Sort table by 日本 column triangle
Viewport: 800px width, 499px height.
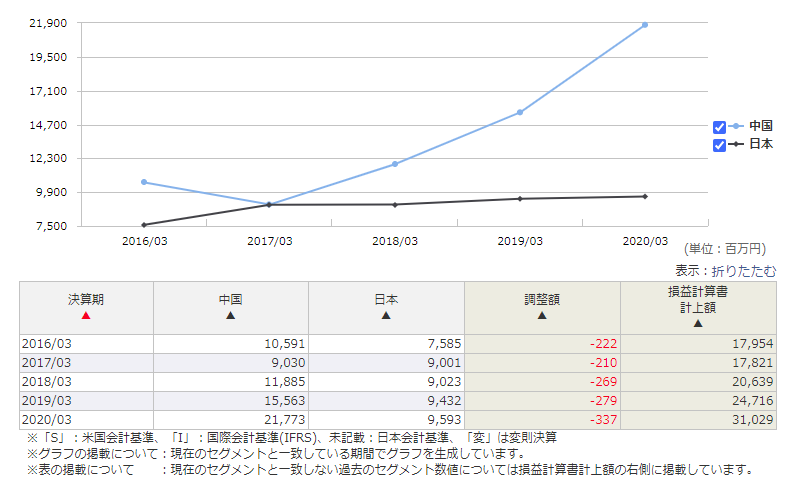click(386, 315)
